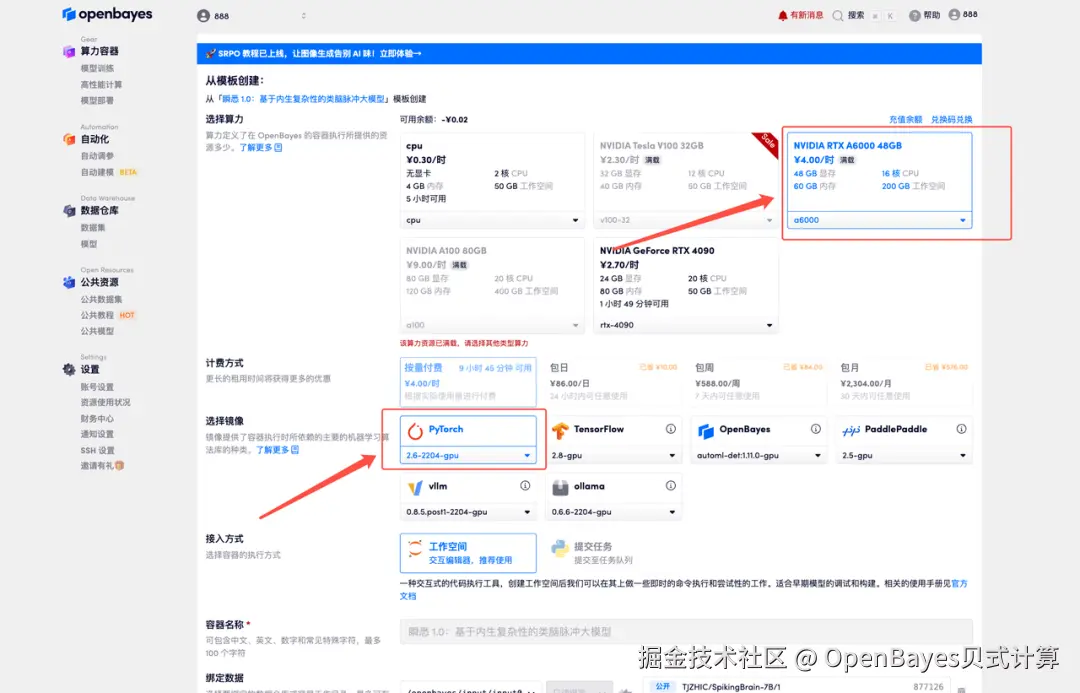
Task: Click the 数据仓库 section icon
Action: 69,211
